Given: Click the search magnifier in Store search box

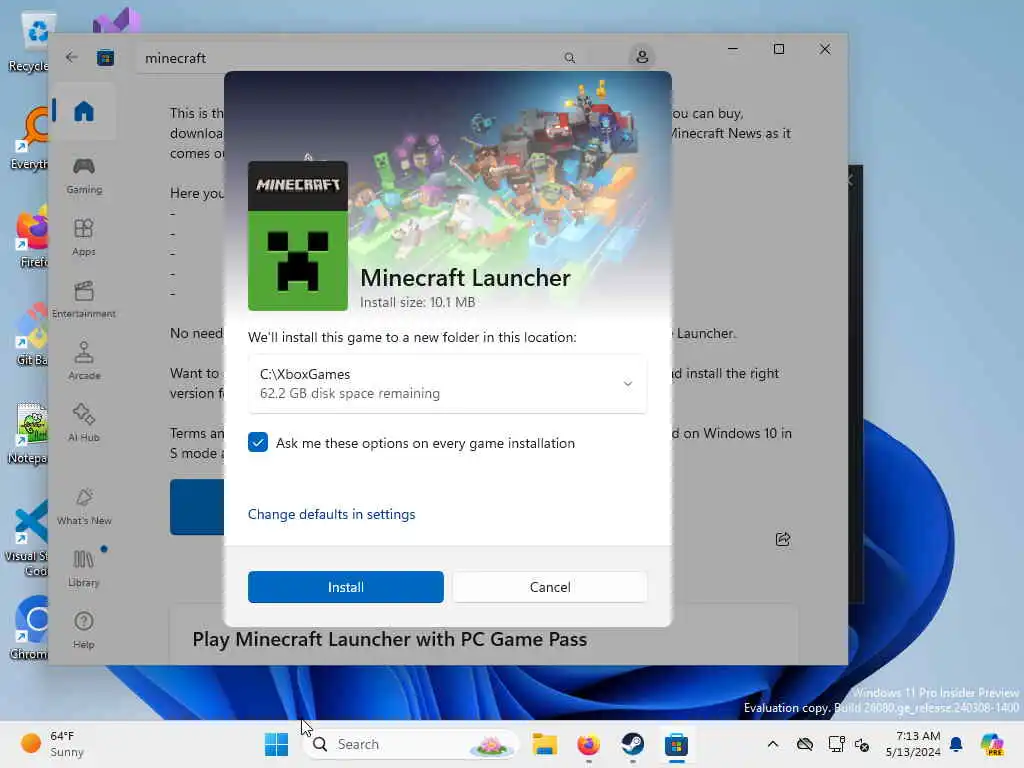Looking at the screenshot, I should tap(569, 58).
